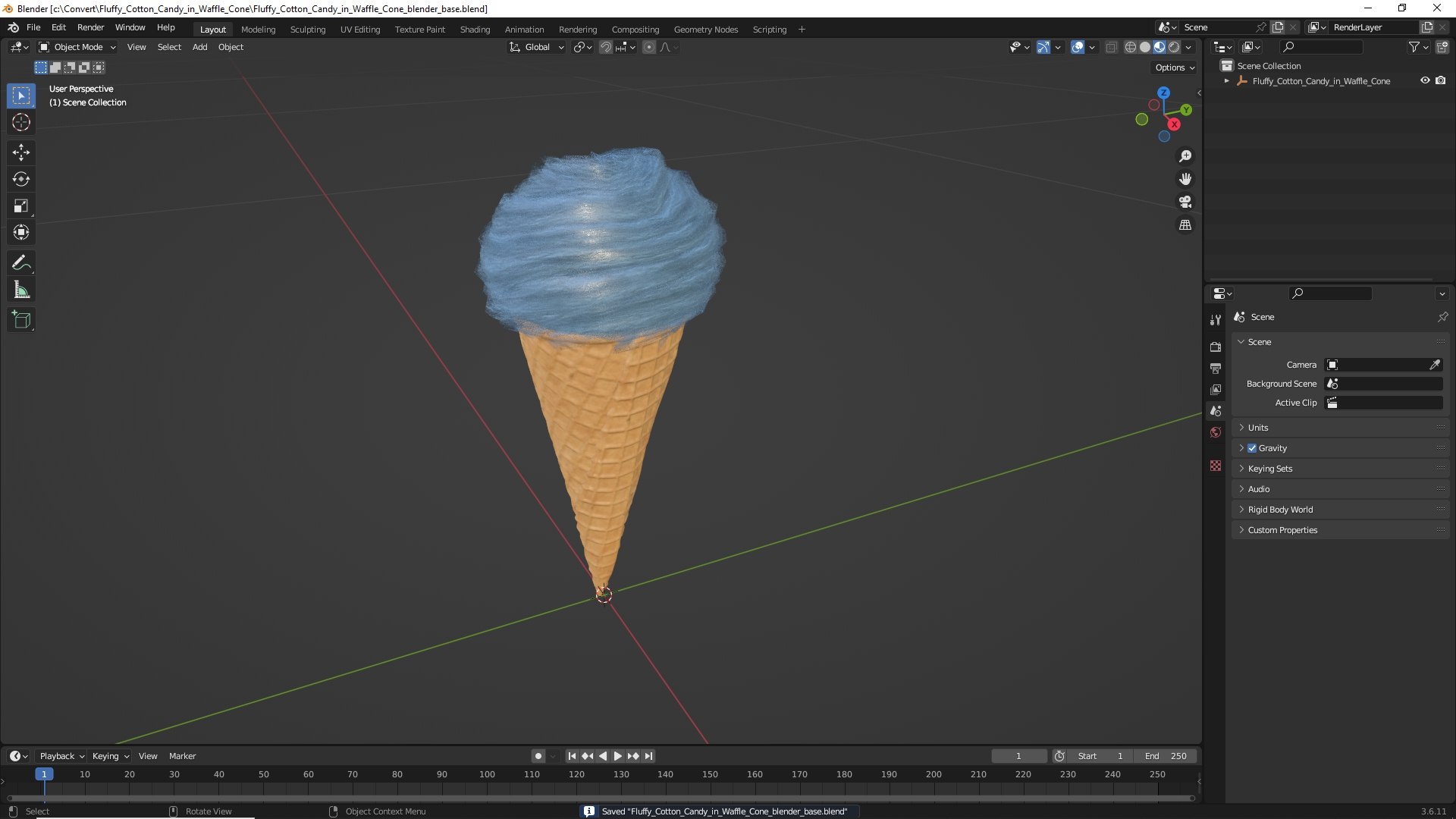Jump to the timeline end frame
Image resolution: width=1456 pixels, height=819 pixels.
pyautogui.click(x=648, y=756)
